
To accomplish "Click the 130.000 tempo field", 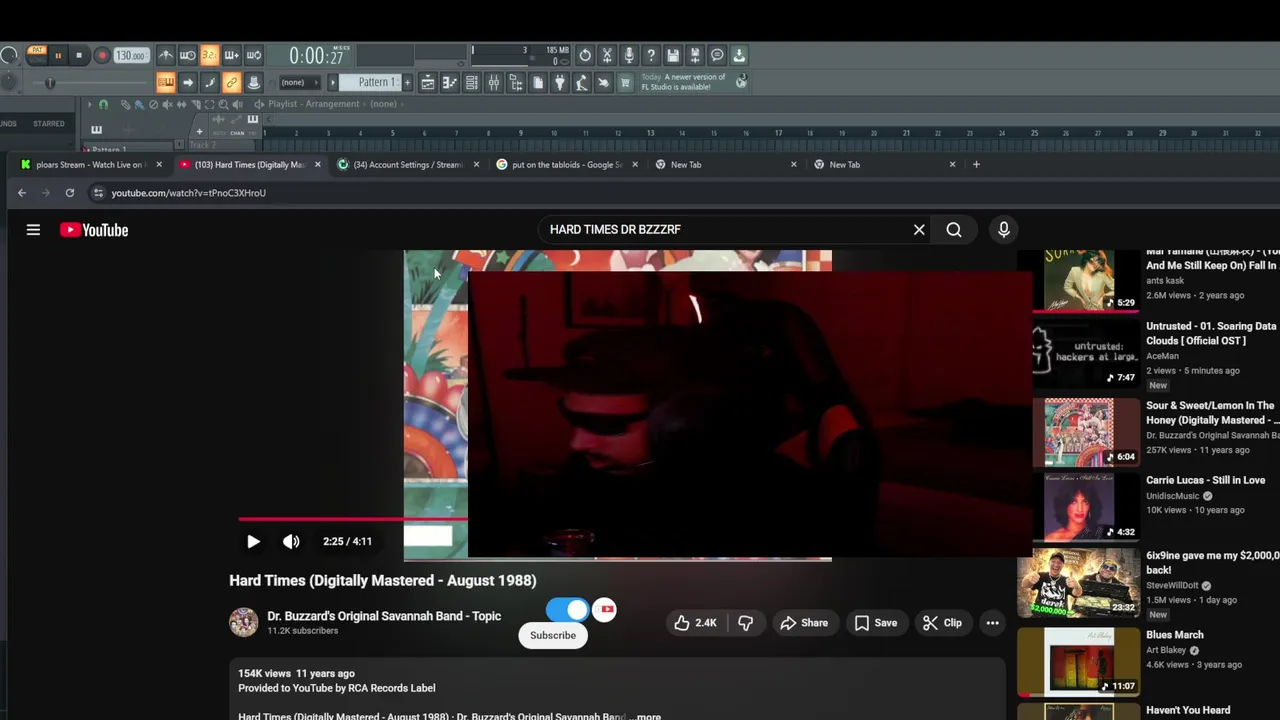I will coord(130,56).
